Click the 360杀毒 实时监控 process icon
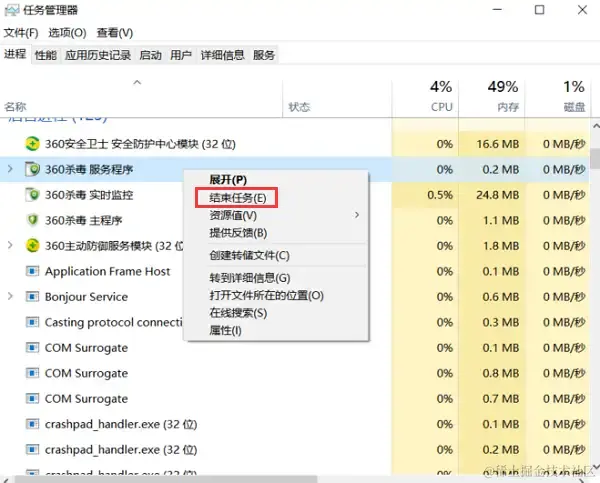Image resolution: width=600 pixels, height=483 pixels. pyautogui.click(x=32, y=195)
